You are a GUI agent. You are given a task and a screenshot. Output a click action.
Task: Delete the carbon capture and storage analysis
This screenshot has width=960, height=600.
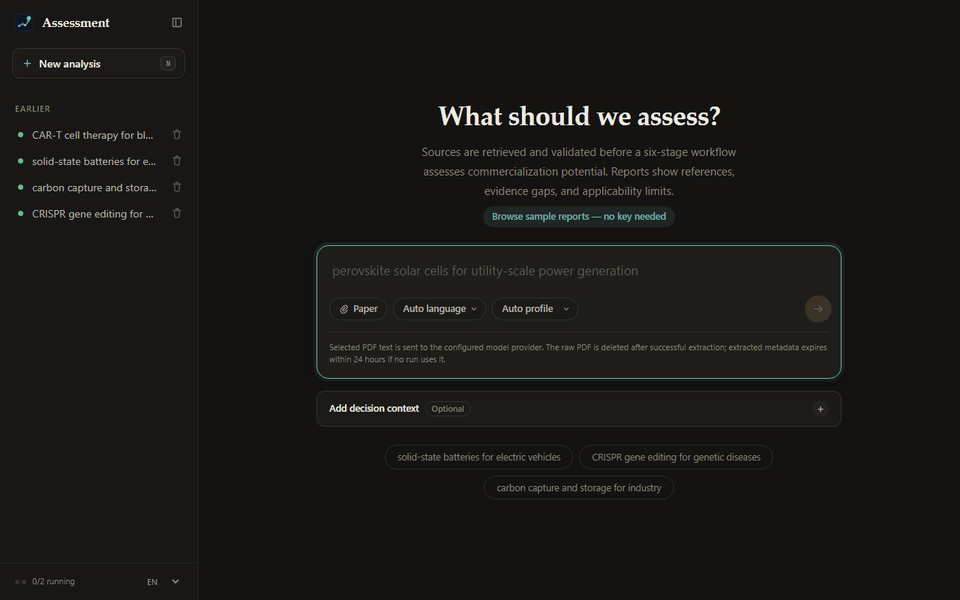pyautogui.click(x=177, y=187)
